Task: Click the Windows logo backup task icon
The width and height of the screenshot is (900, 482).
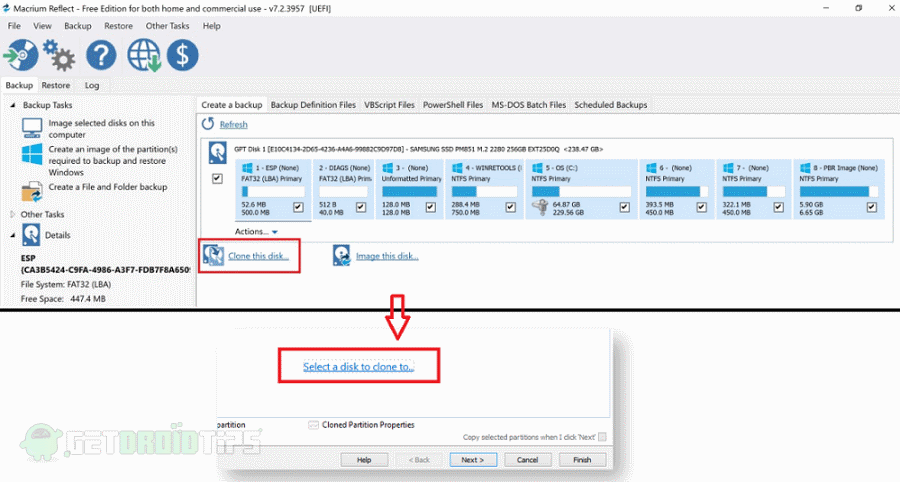Action: tap(32, 154)
